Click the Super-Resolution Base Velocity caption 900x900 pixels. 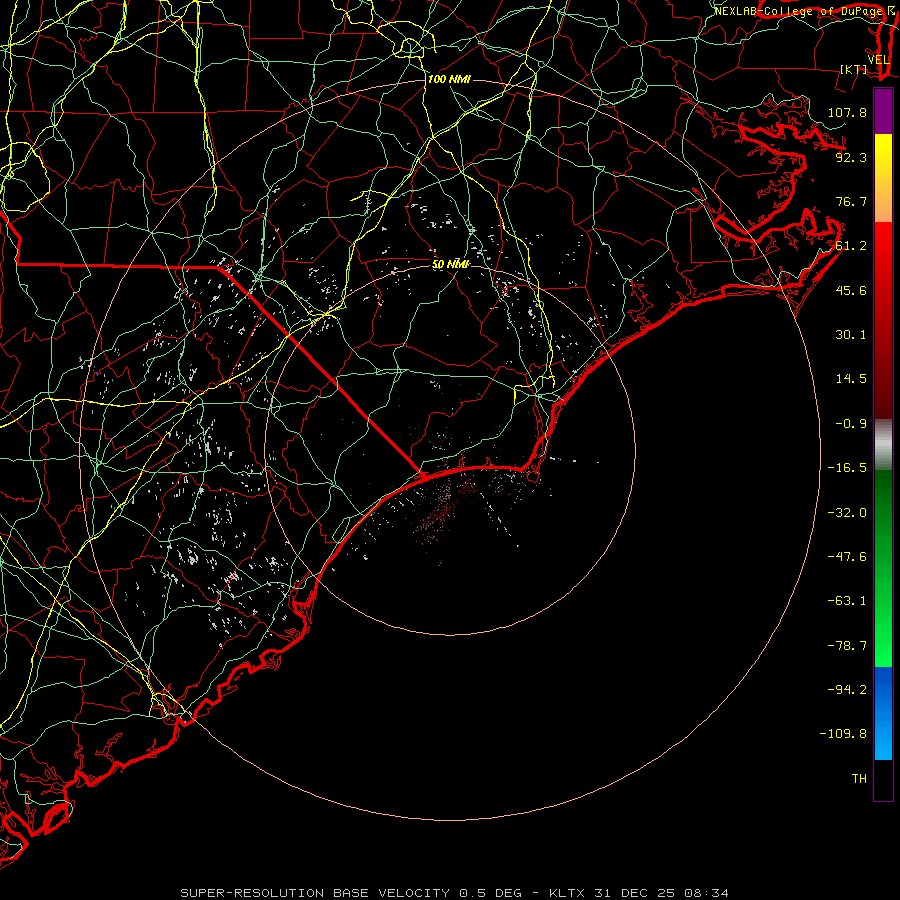(x=455, y=893)
